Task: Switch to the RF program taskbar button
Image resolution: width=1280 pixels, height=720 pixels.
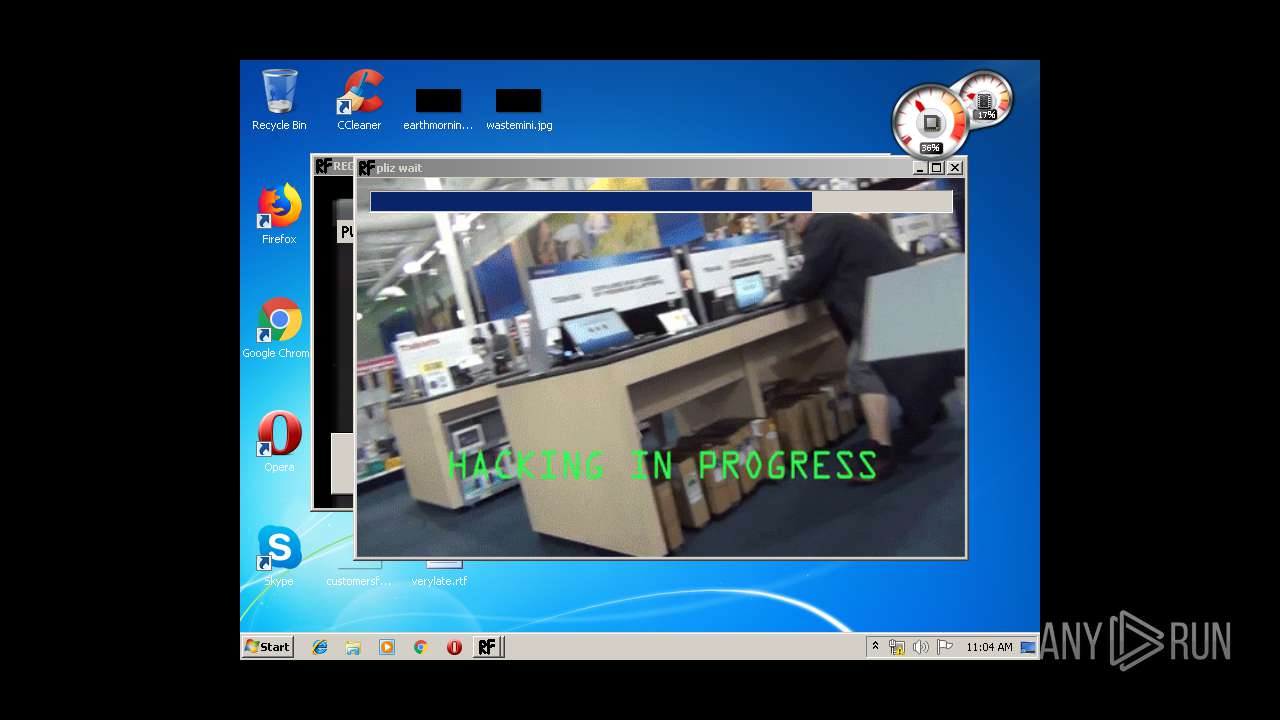Action: coord(487,647)
